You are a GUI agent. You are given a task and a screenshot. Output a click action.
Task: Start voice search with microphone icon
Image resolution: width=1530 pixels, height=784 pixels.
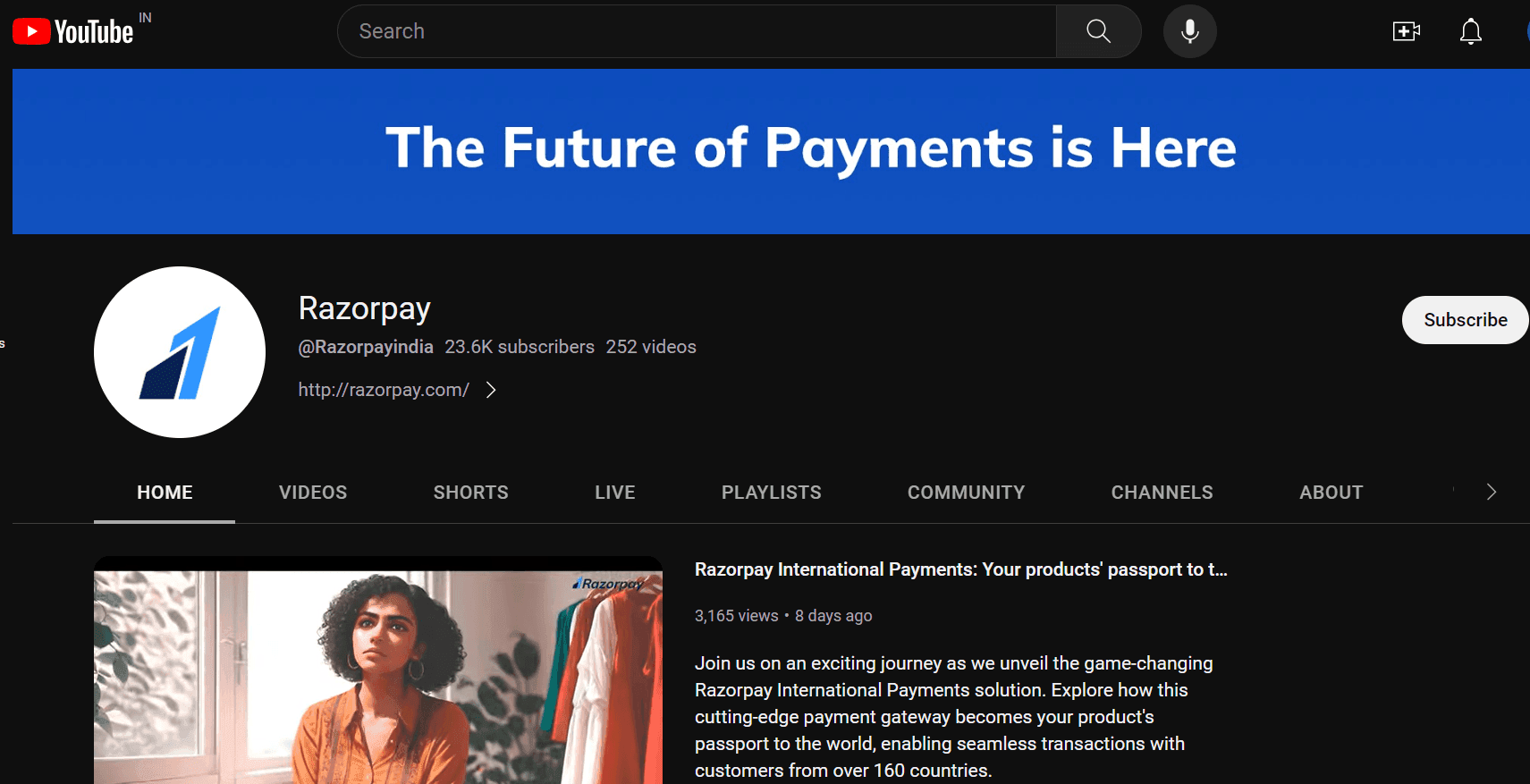click(1189, 31)
